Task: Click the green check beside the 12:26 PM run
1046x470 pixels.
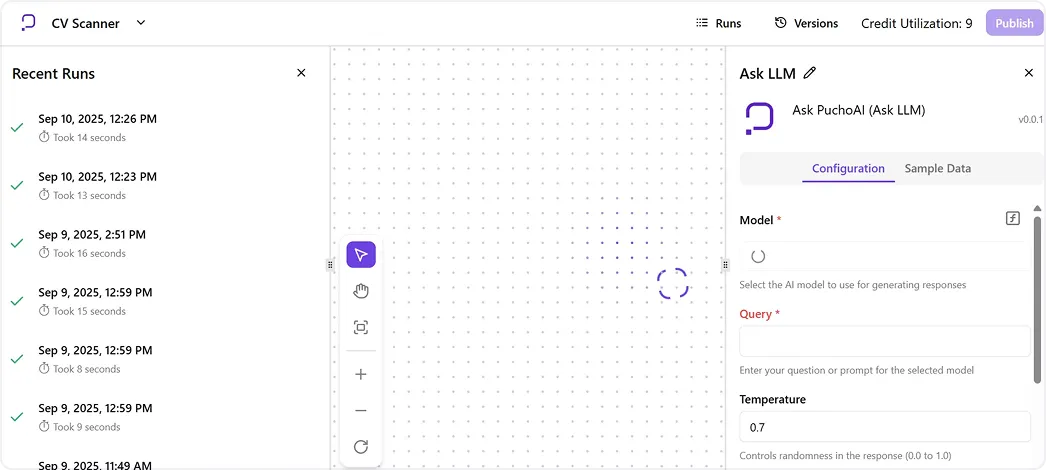Action: pos(17,127)
